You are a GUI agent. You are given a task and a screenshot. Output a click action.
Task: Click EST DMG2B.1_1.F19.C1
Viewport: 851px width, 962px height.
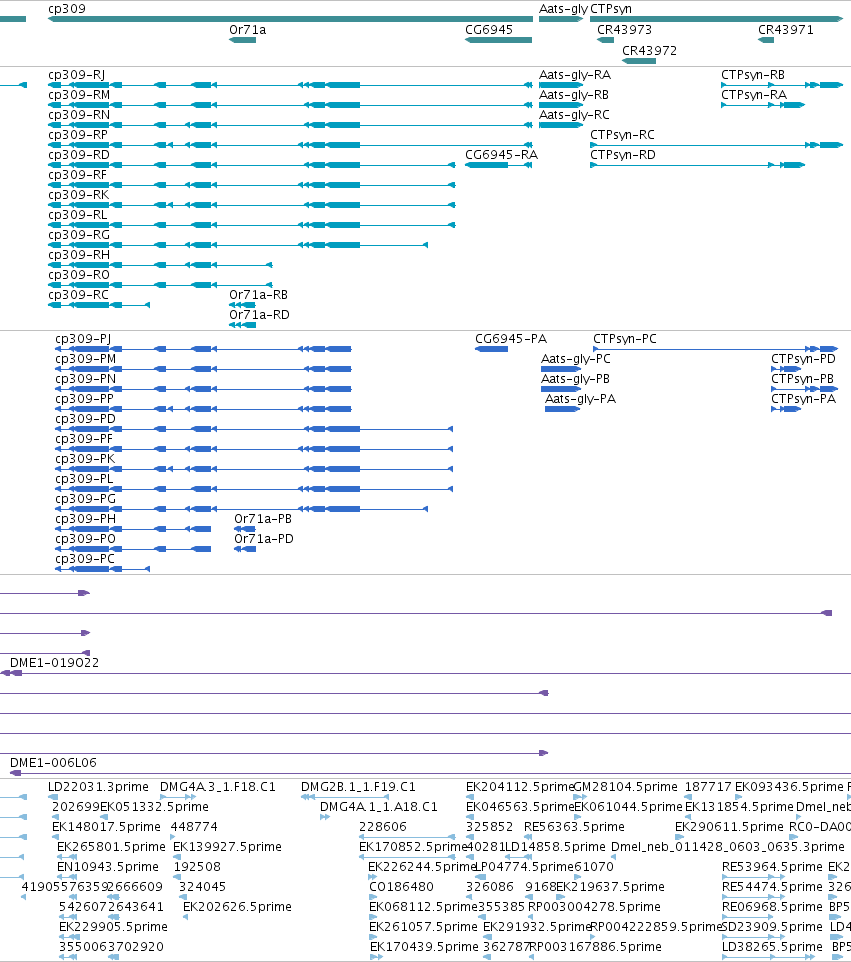pos(358,787)
